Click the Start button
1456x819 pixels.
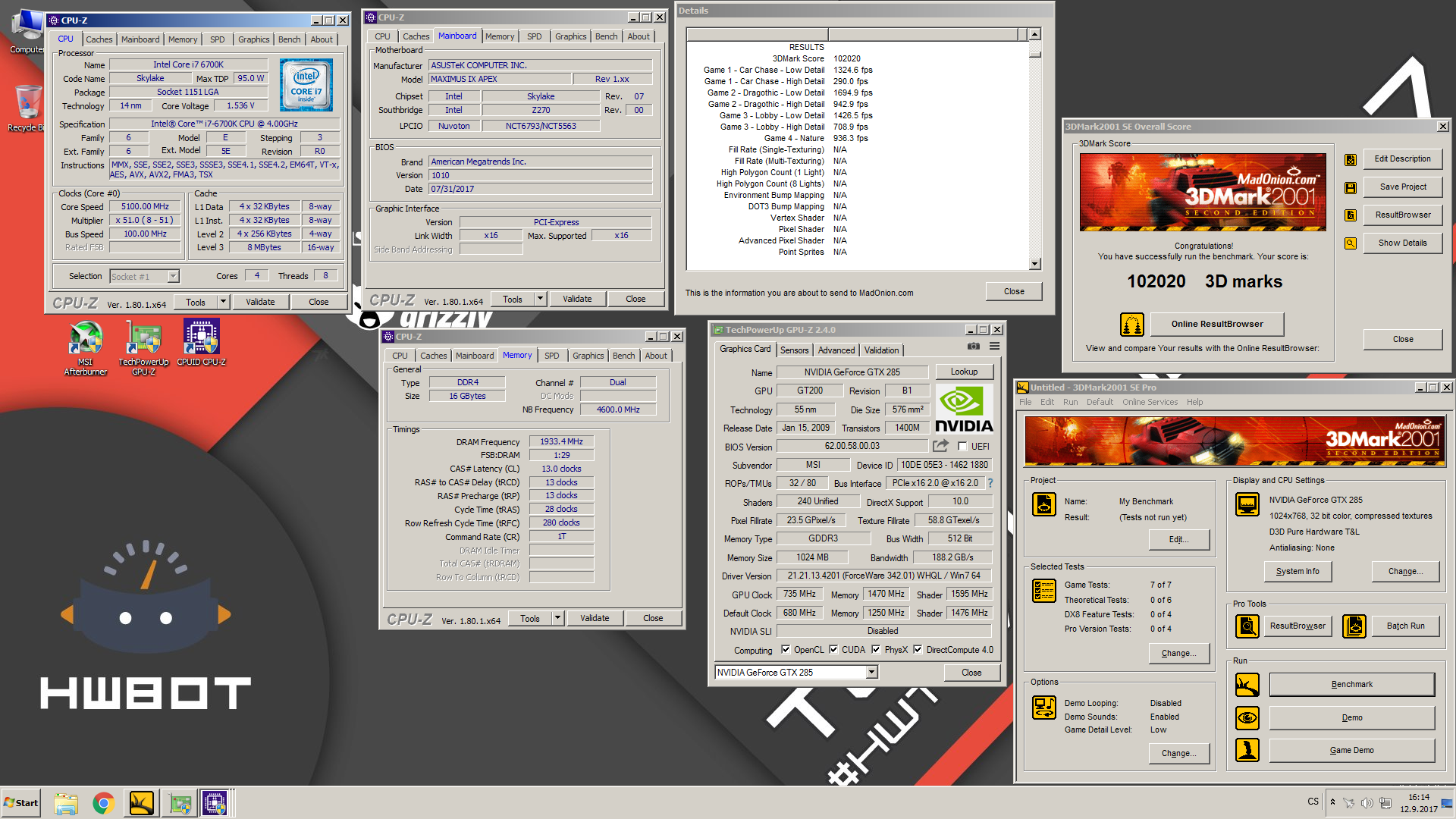21,803
